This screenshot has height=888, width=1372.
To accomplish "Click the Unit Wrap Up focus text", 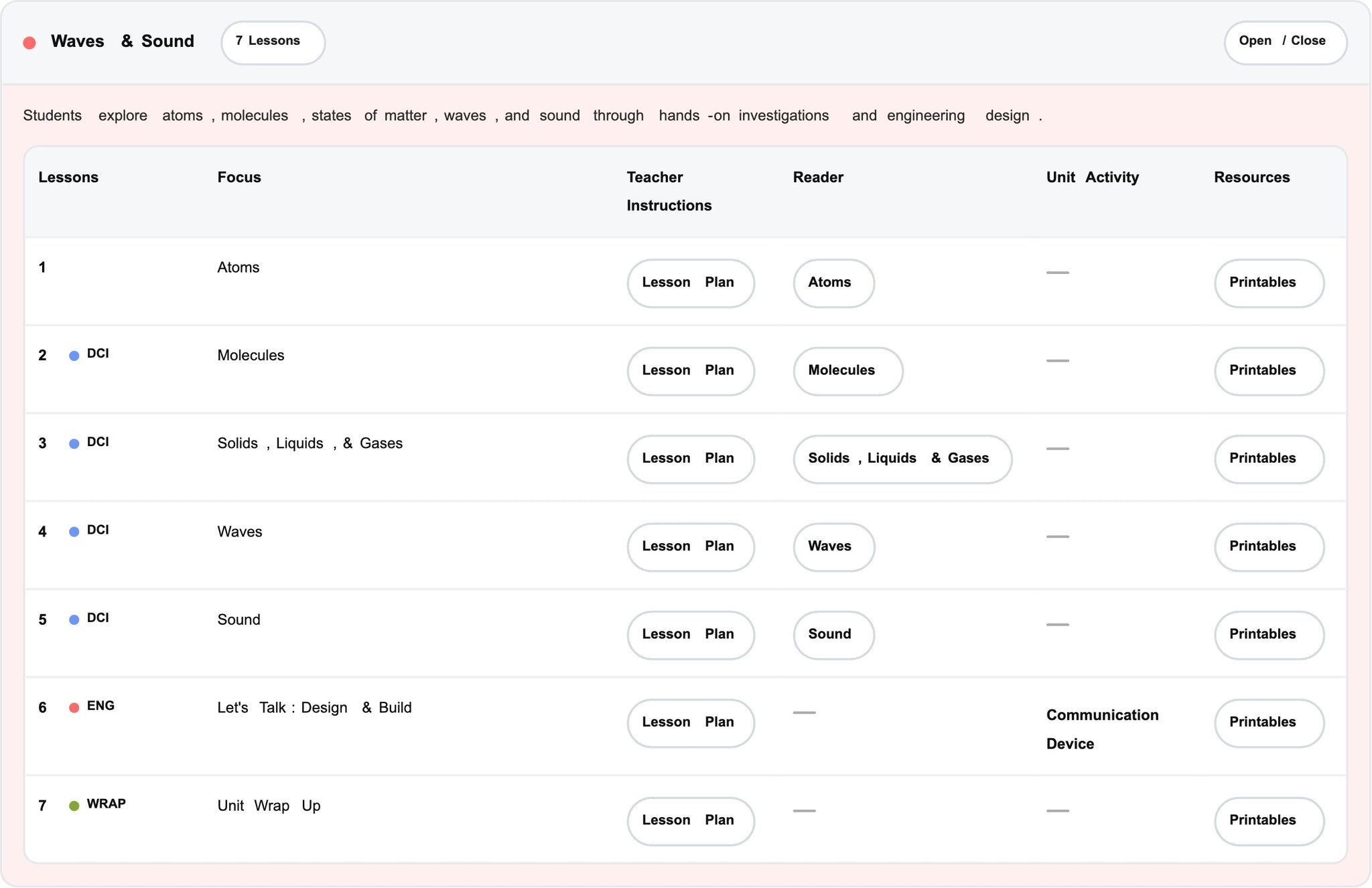I will coord(269,806).
